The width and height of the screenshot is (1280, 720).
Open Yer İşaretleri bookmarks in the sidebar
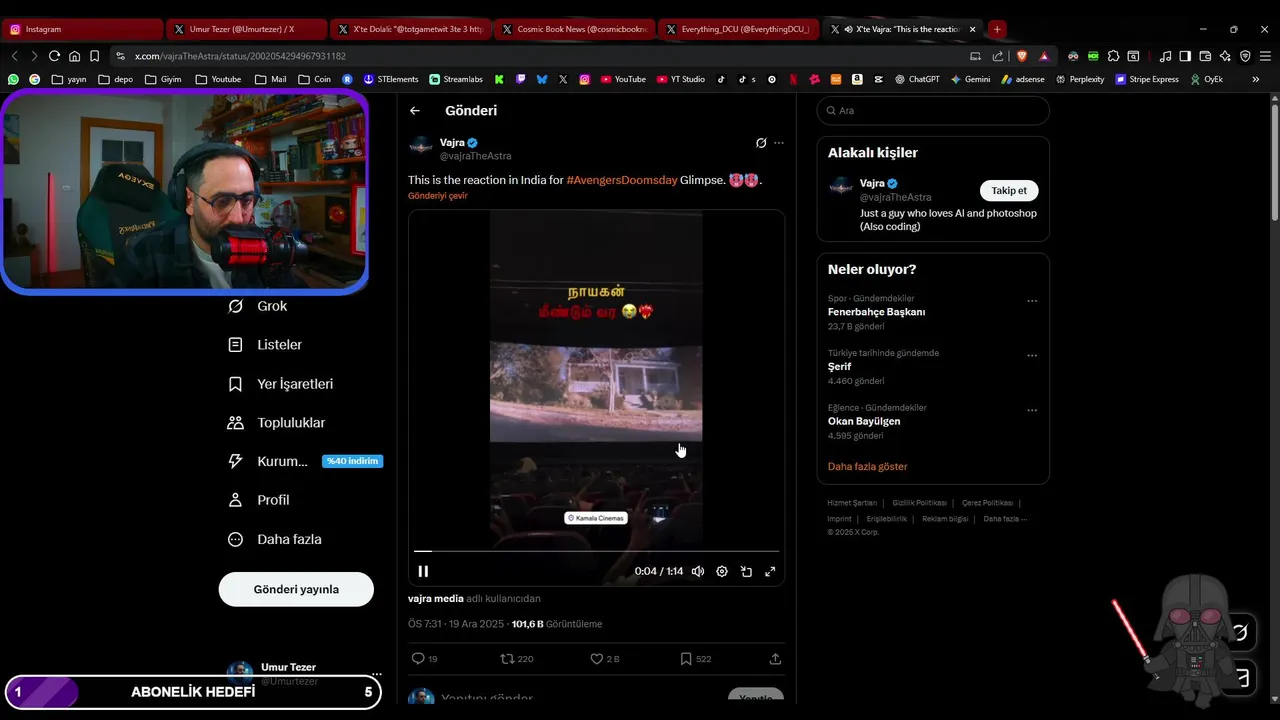280,384
